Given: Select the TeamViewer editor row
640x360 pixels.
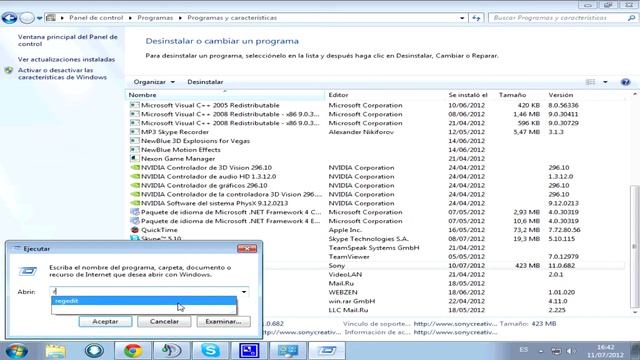Looking at the screenshot, I should pos(349,257).
